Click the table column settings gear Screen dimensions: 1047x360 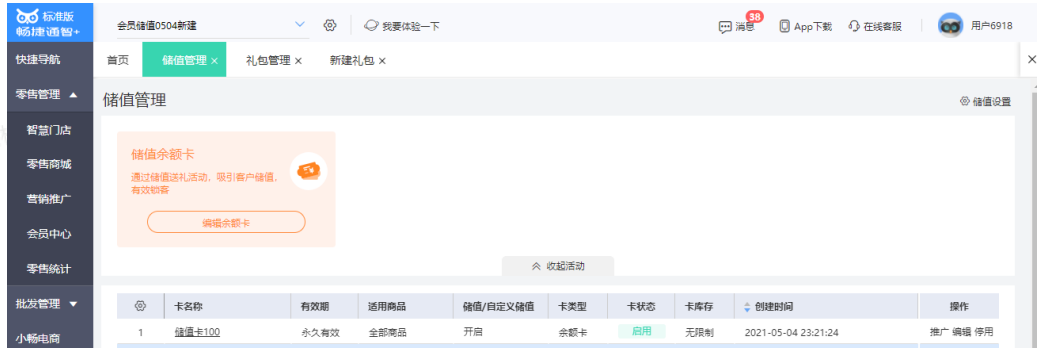[140, 306]
